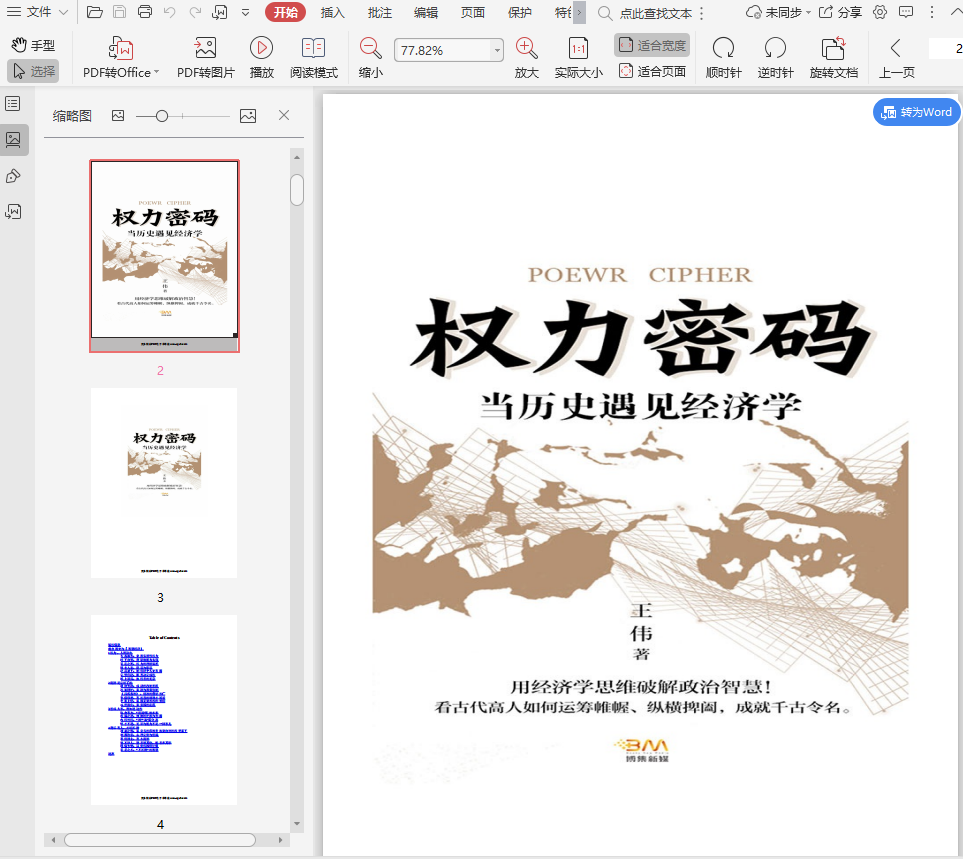963x859 pixels.
Task: Zoom in with 放大 icon
Action: point(526,48)
